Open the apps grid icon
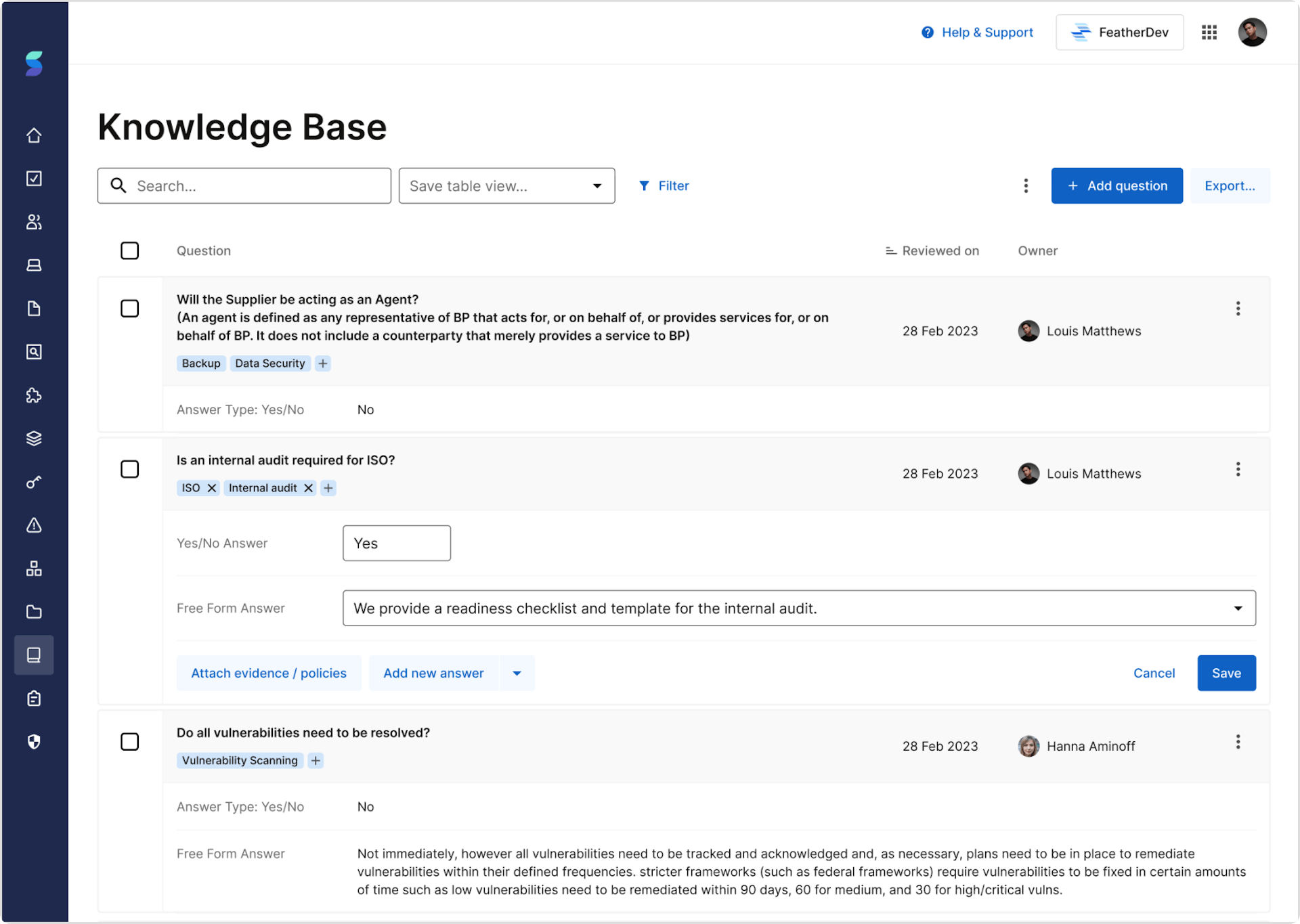 click(x=1209, y=32)
